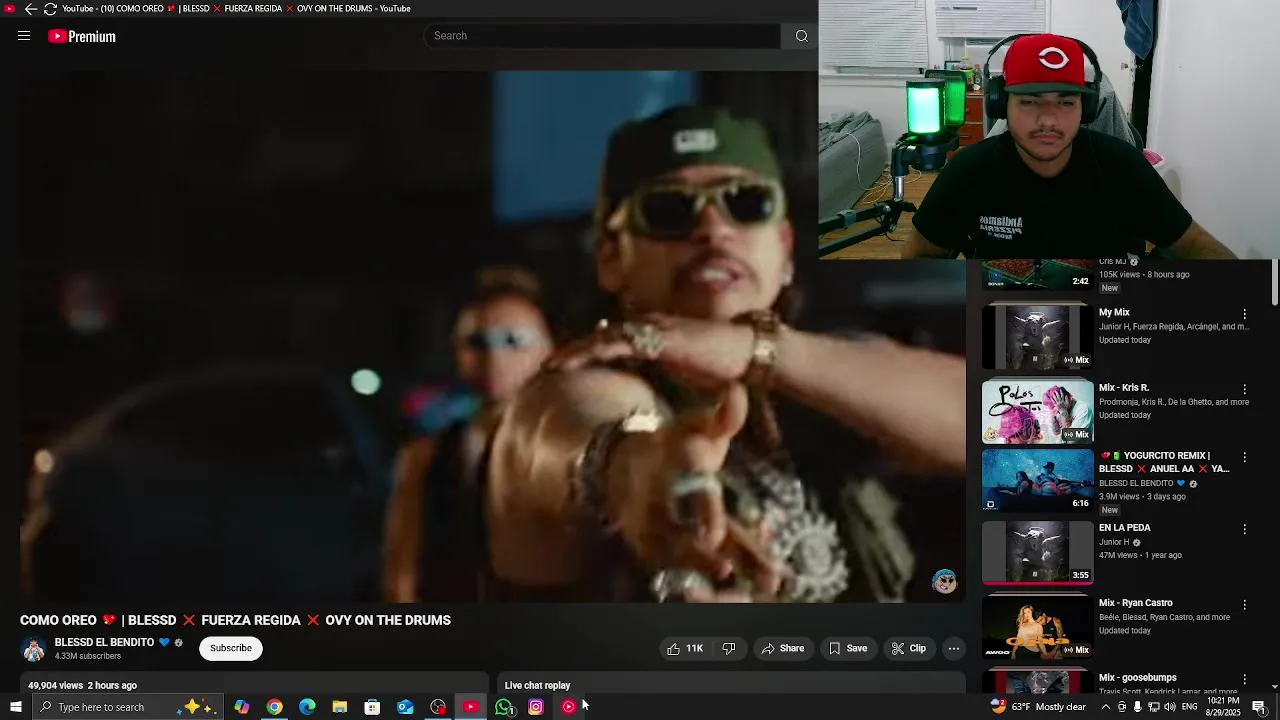
Task: Open Mix - Kris R. thumbnail
Action: pos(1037,411)
